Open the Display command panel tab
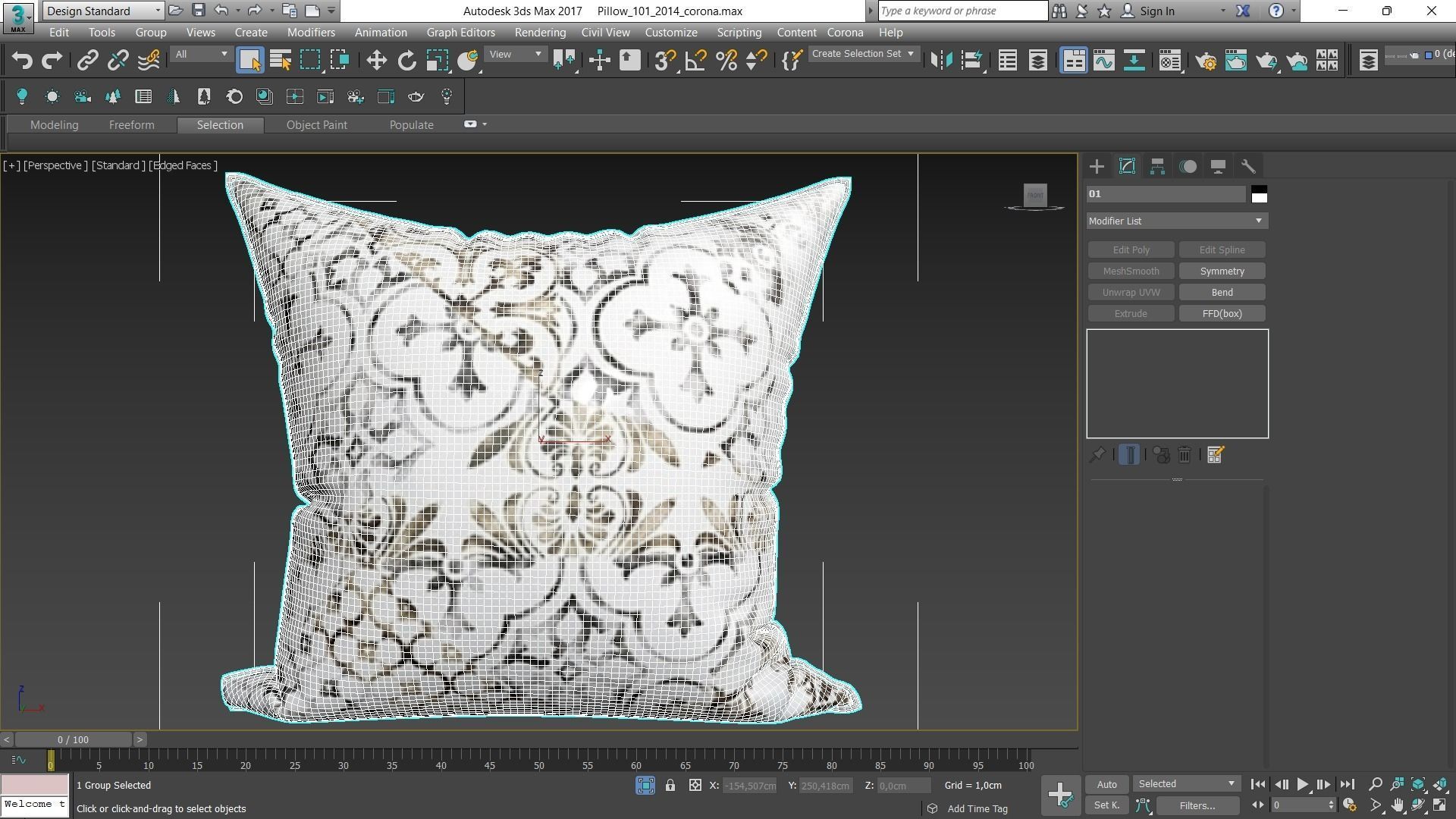The height and width of the screenshot is (819, 1456). click(1218, 167)
